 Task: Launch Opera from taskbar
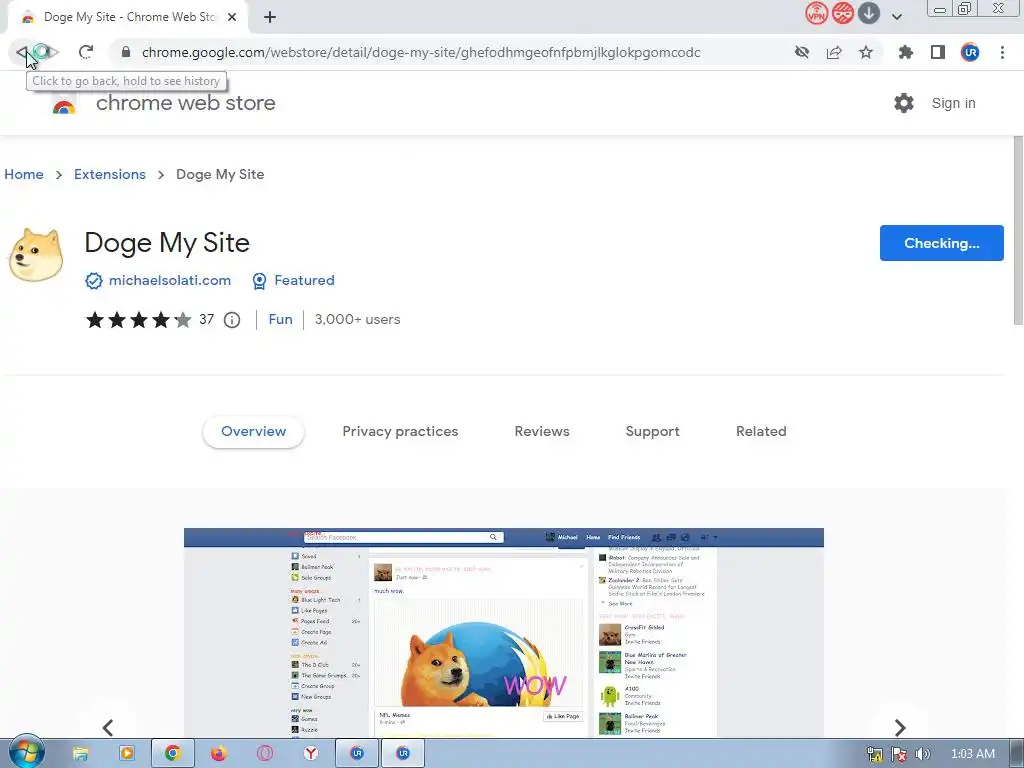(265, 754)
